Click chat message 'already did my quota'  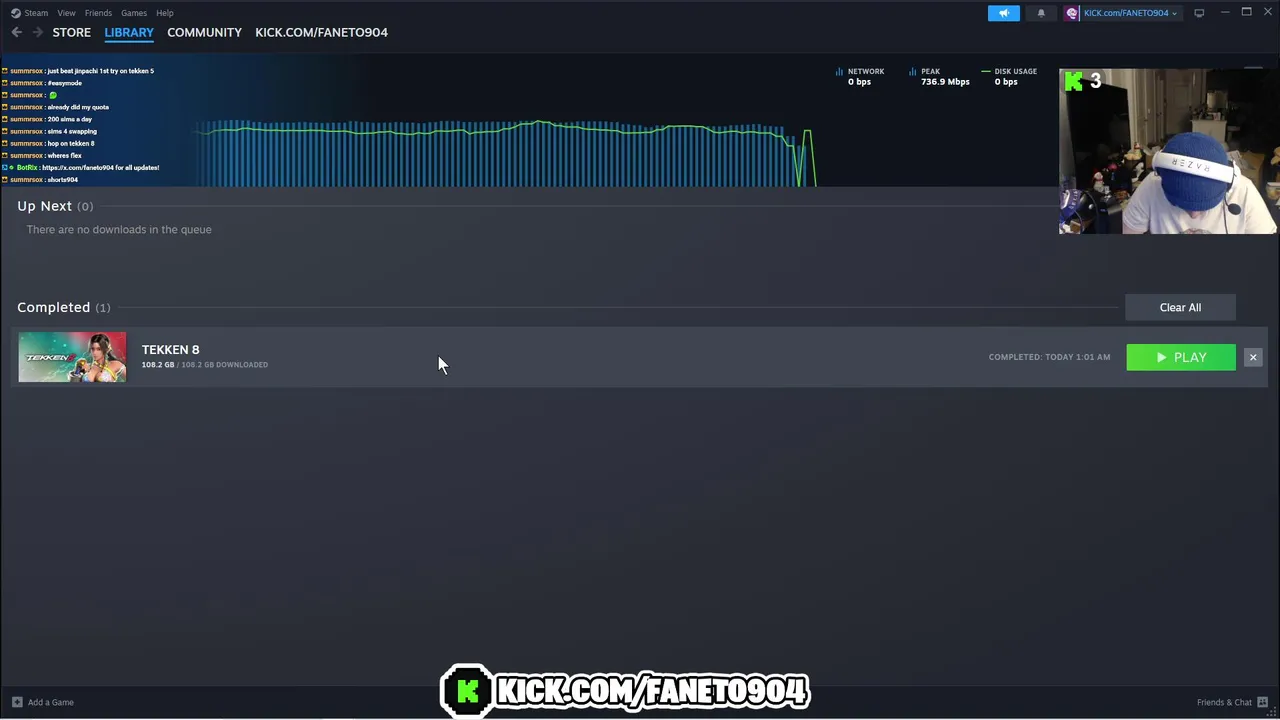click(x=78, y=107)
